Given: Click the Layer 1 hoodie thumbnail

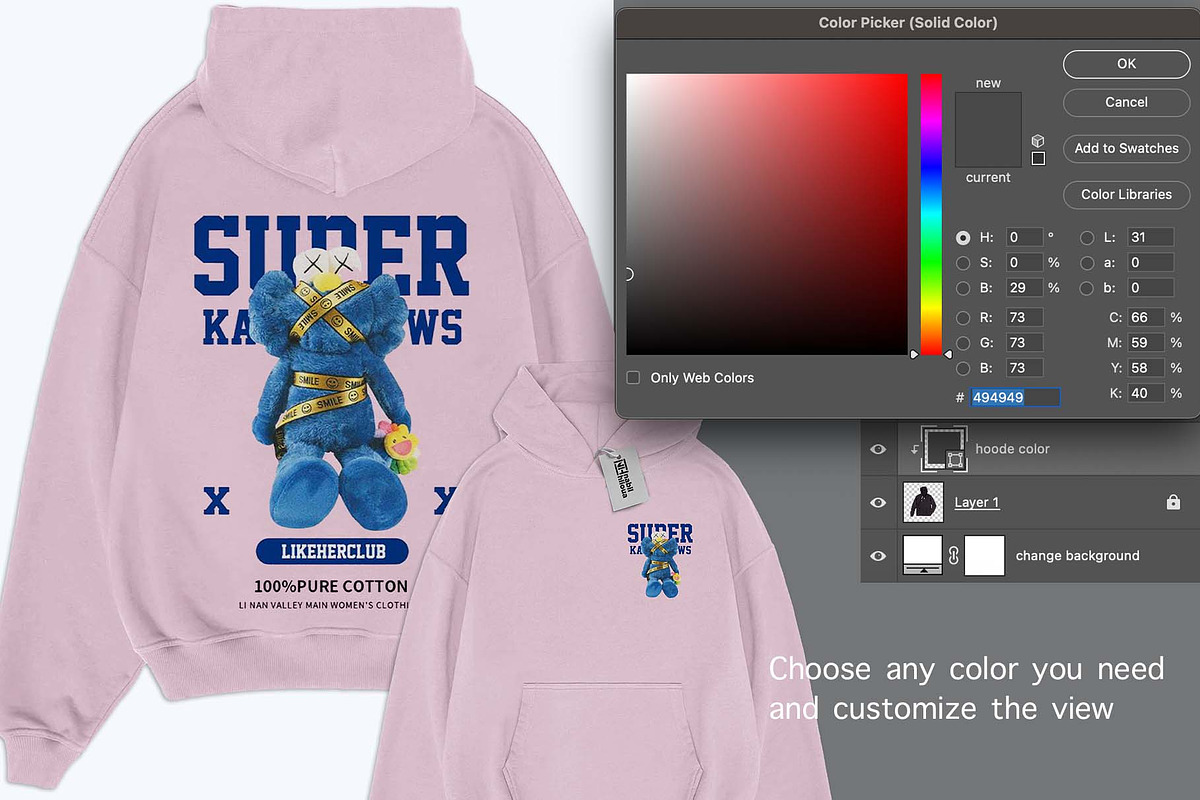Looking at the screenshot, I should 923,502.
